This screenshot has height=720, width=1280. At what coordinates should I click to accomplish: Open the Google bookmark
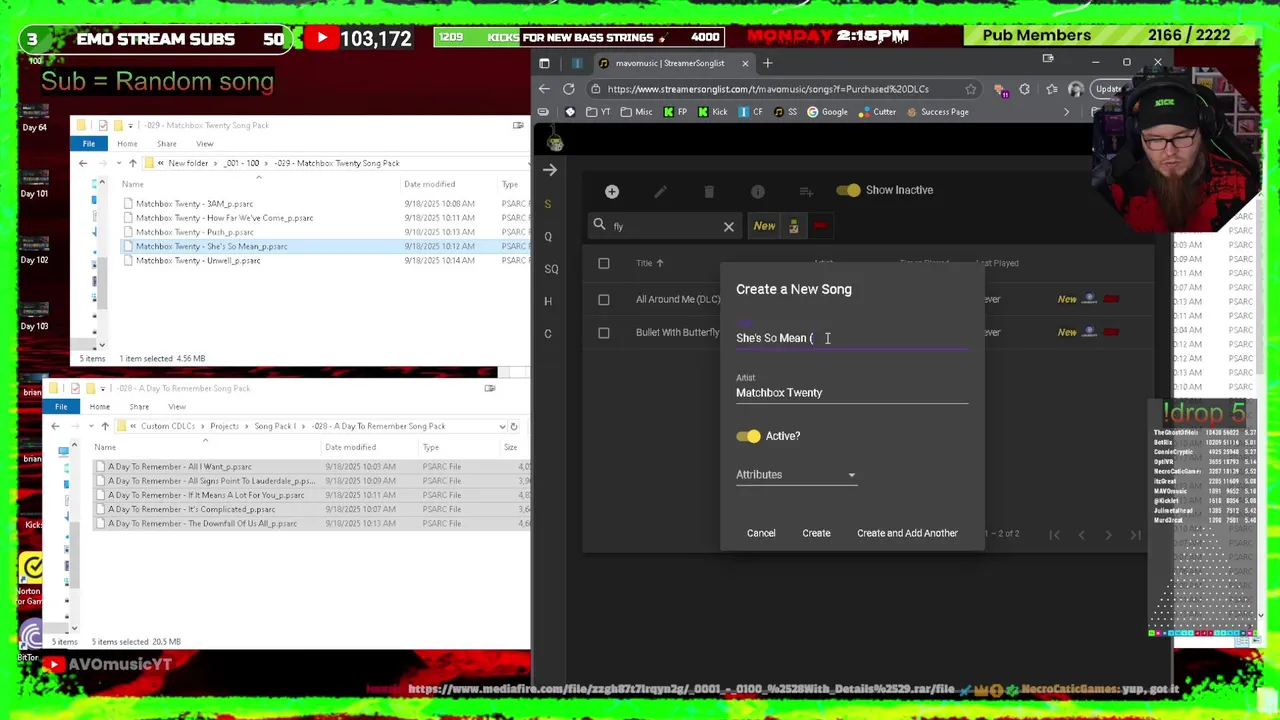point(828,112)
